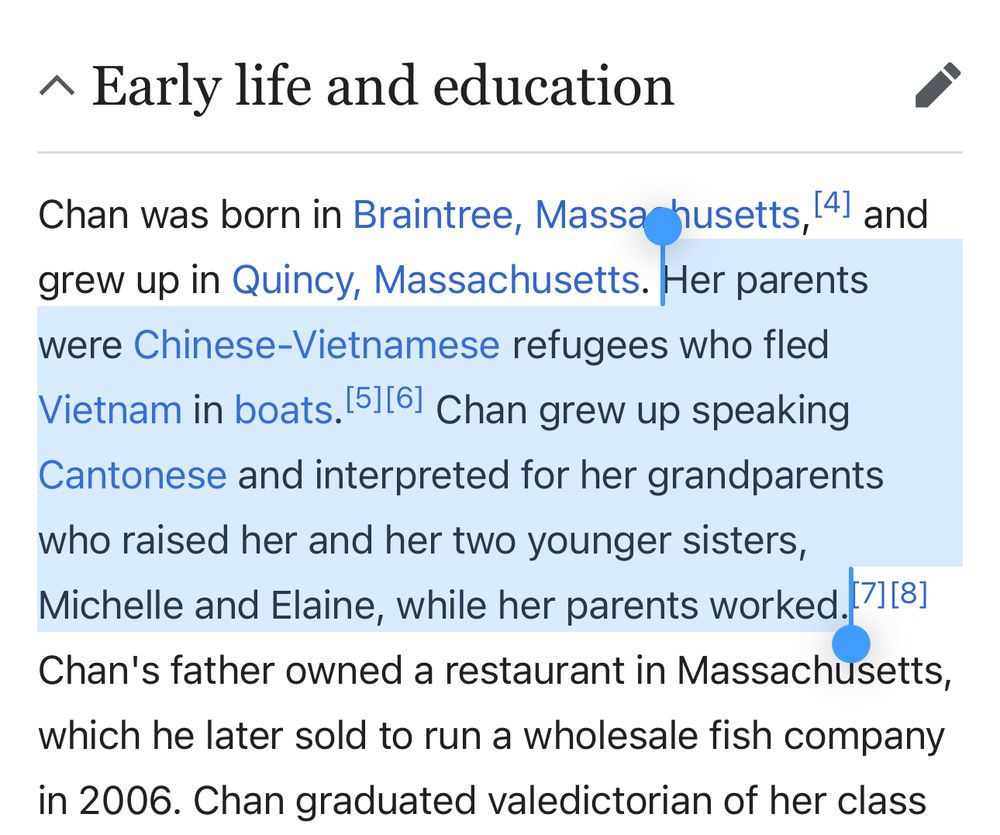The width and height of the screenshot is (1000, 835).
Task: Open the Quincy, Massachusetts link
Action: [x=436, y=280]
